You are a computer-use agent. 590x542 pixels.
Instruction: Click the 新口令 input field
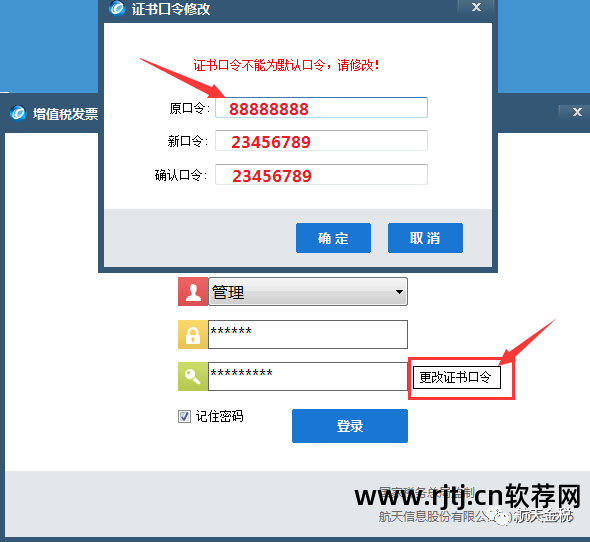click(x=321, y=141)
